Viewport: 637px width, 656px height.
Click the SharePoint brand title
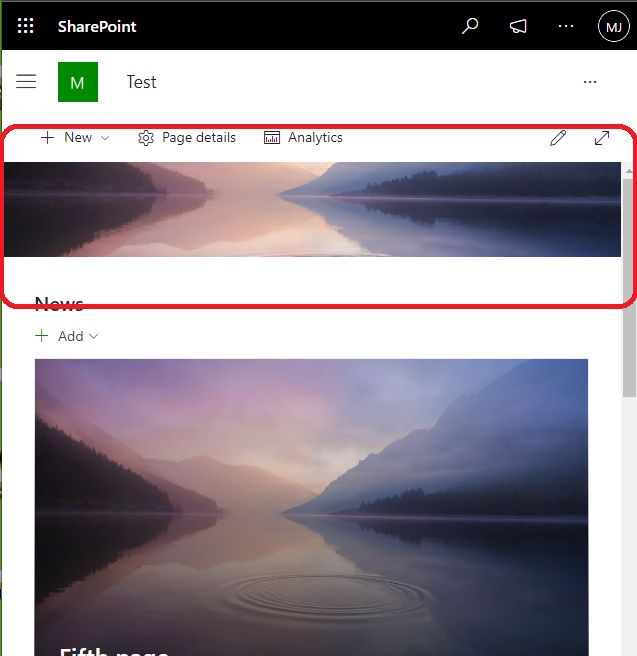(97, 26)
